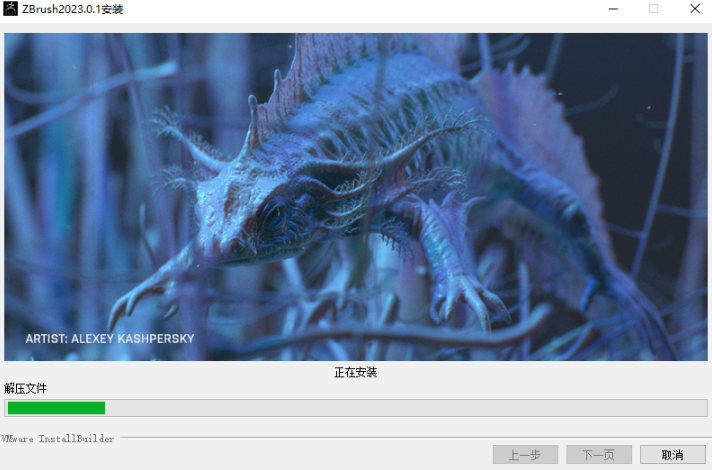Viewport: 712px width, 470px height.
Task: Click the disabled 下一页 next button
Action: (599, 455)
